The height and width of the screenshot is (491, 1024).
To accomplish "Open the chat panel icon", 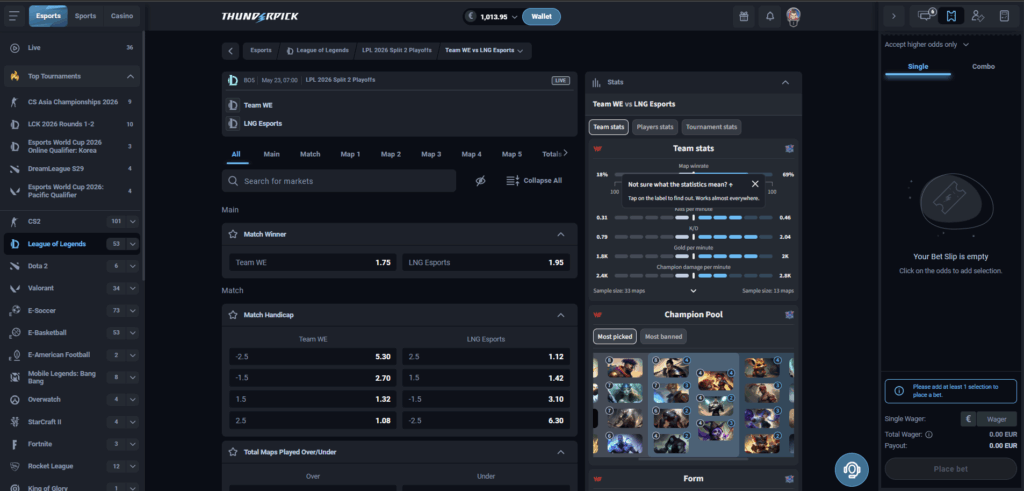I will [x=925, y=16].
